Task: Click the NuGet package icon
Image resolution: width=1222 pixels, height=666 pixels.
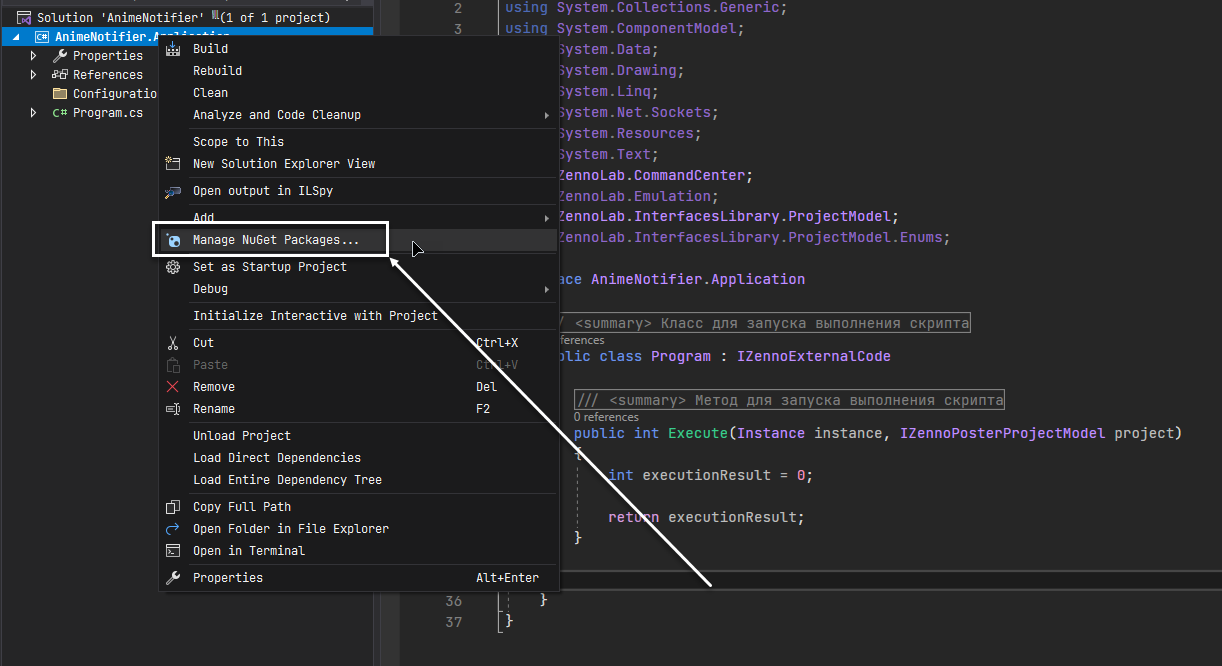Action: (173, 240)
